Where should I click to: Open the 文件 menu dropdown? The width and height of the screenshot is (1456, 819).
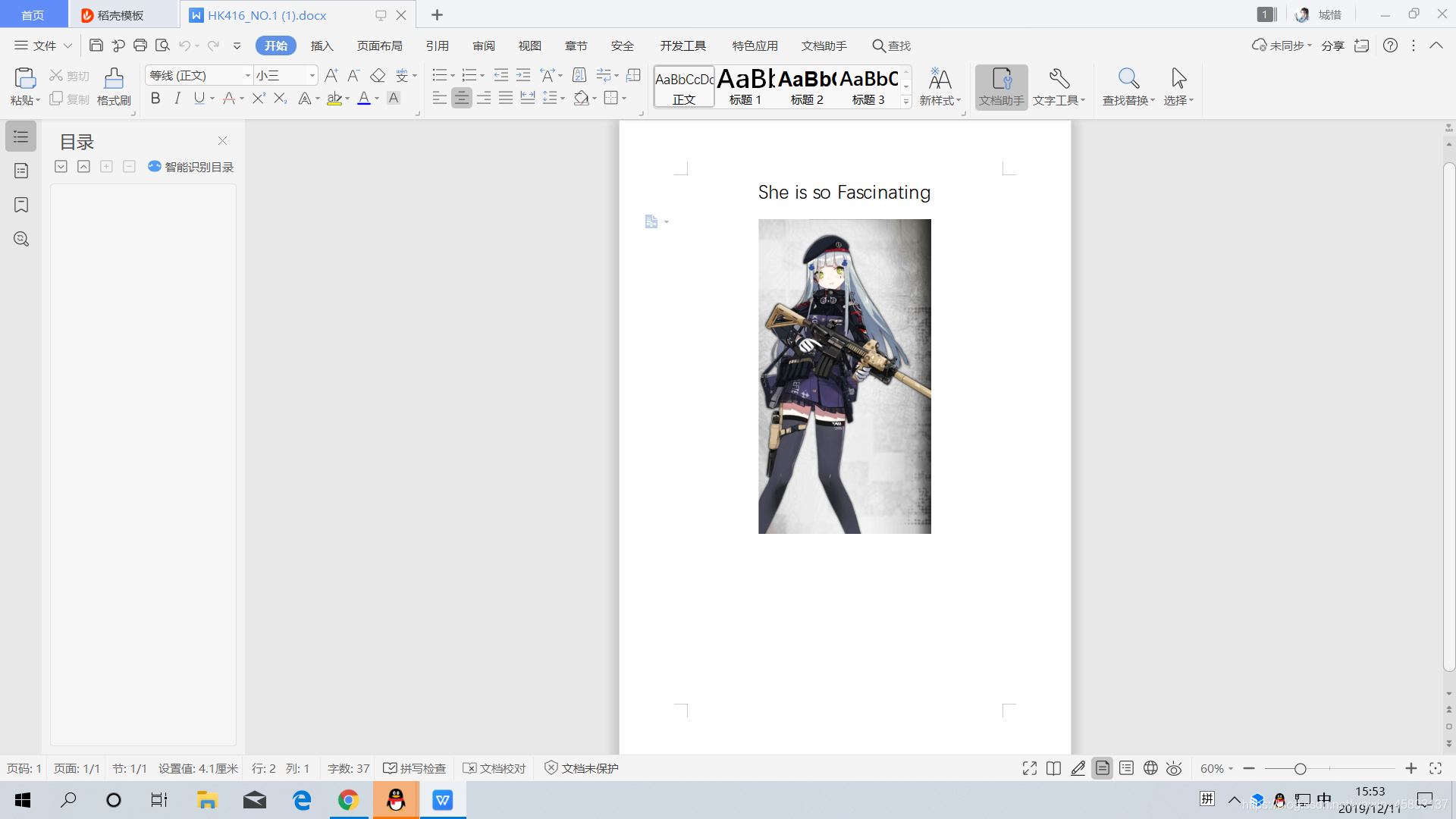click(x=43, y=45)
